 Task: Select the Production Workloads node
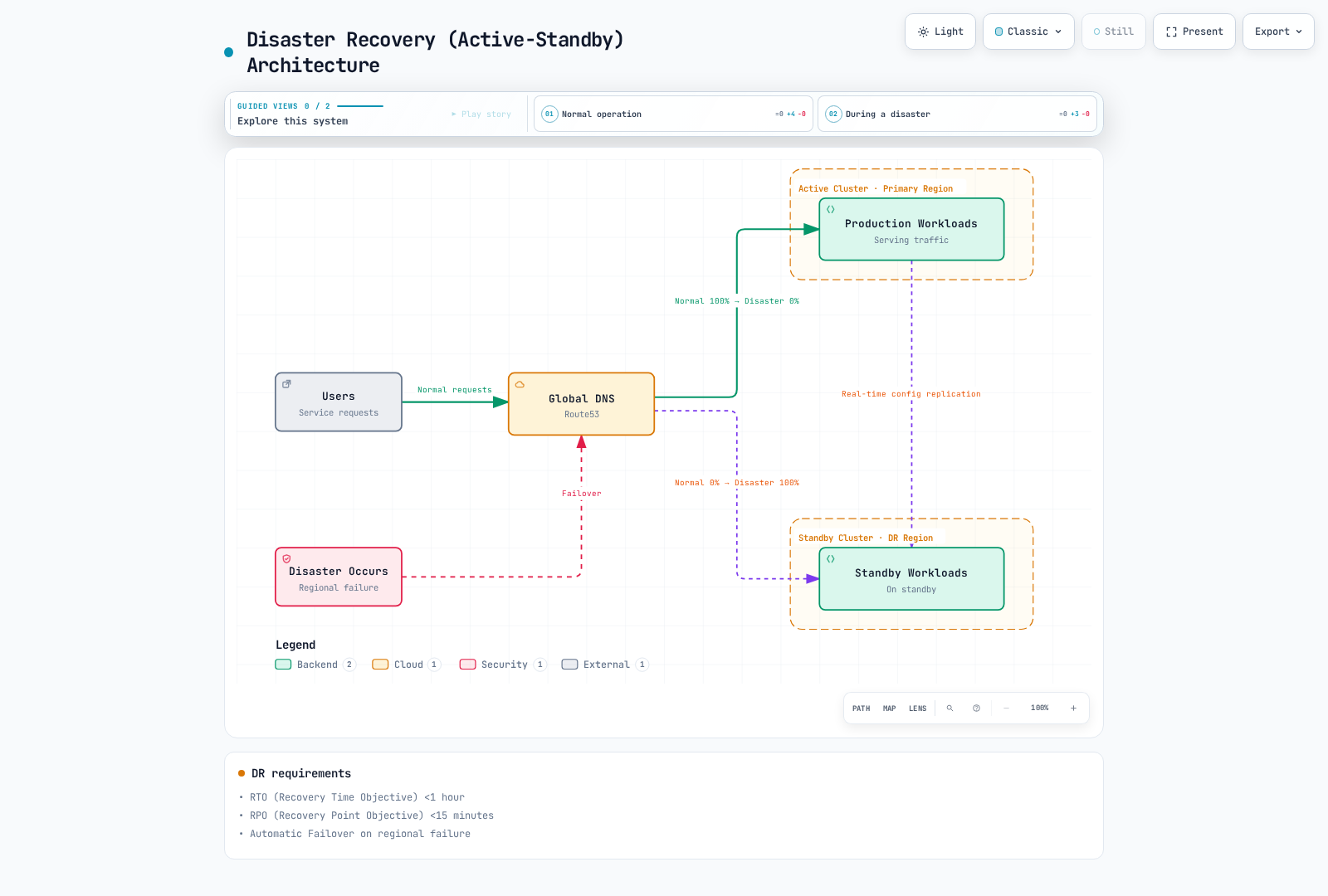pos(911,229)
